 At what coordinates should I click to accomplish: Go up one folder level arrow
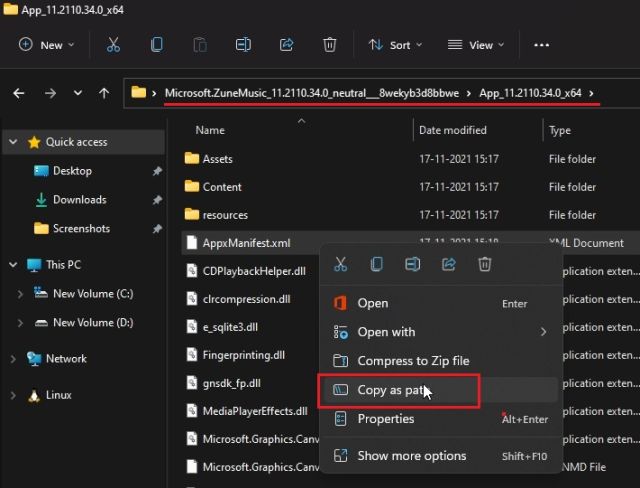point(104,93)
